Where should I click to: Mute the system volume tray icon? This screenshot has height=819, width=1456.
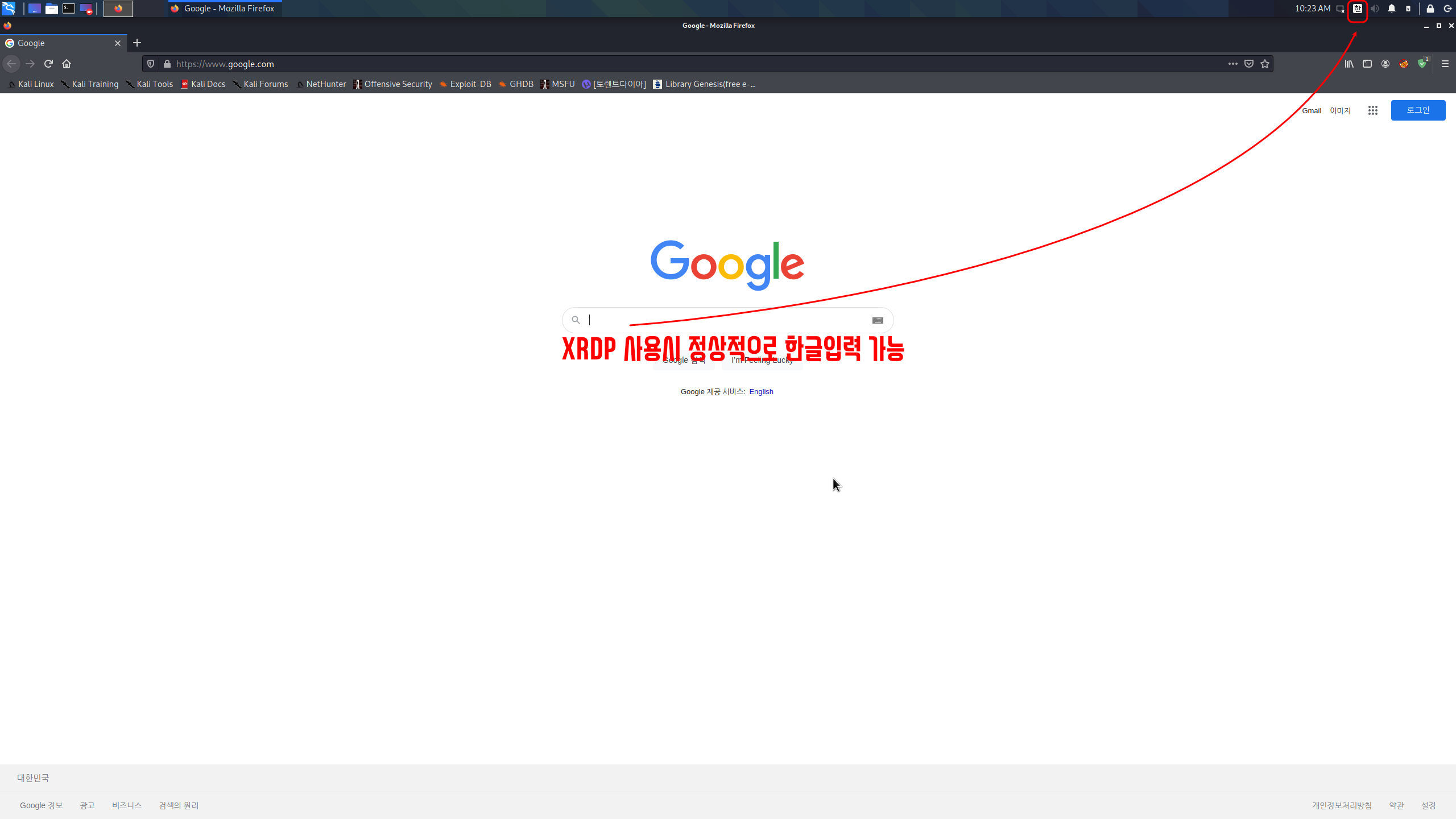point(1375,9)
